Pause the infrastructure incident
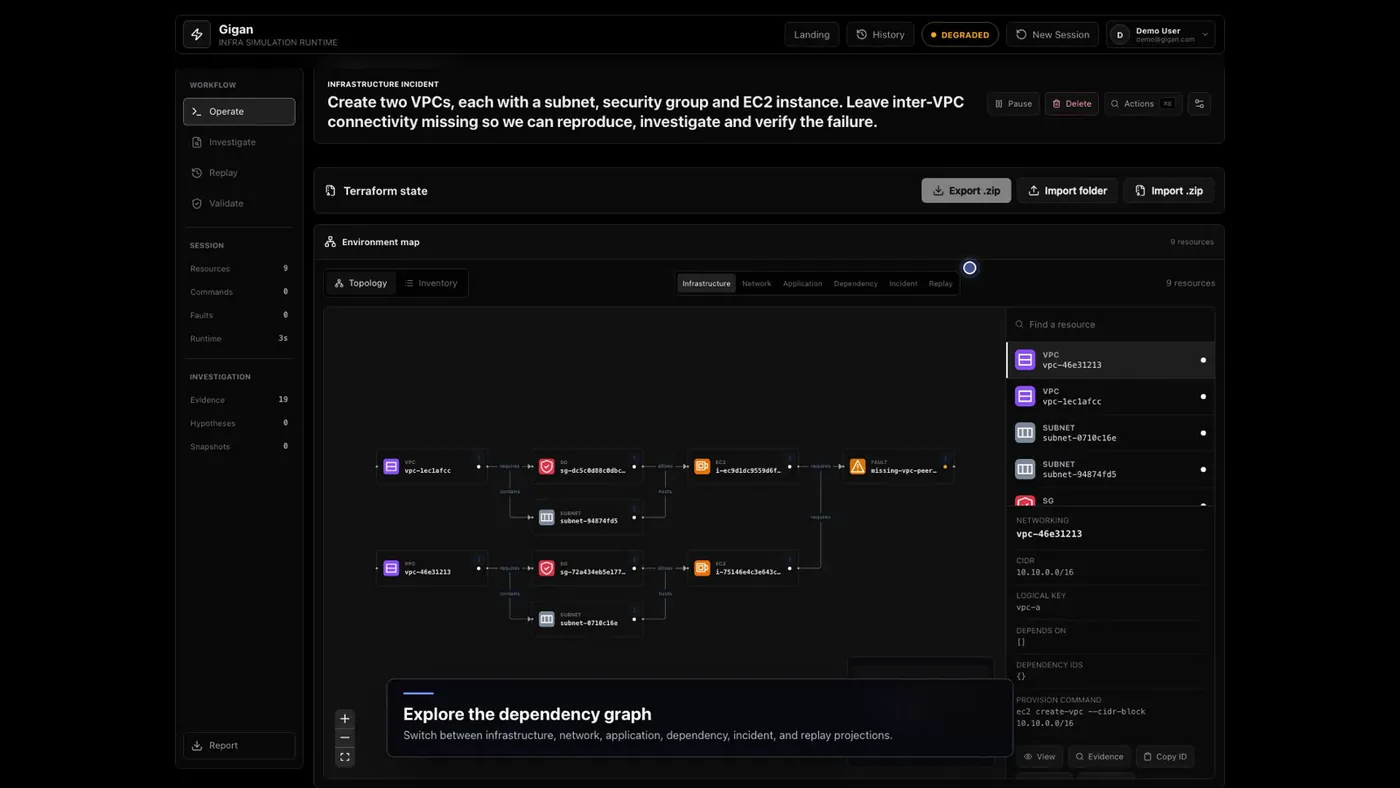Image resolution: width=1400 pixels, height=788 pixels. click(x=1013, y=104)
